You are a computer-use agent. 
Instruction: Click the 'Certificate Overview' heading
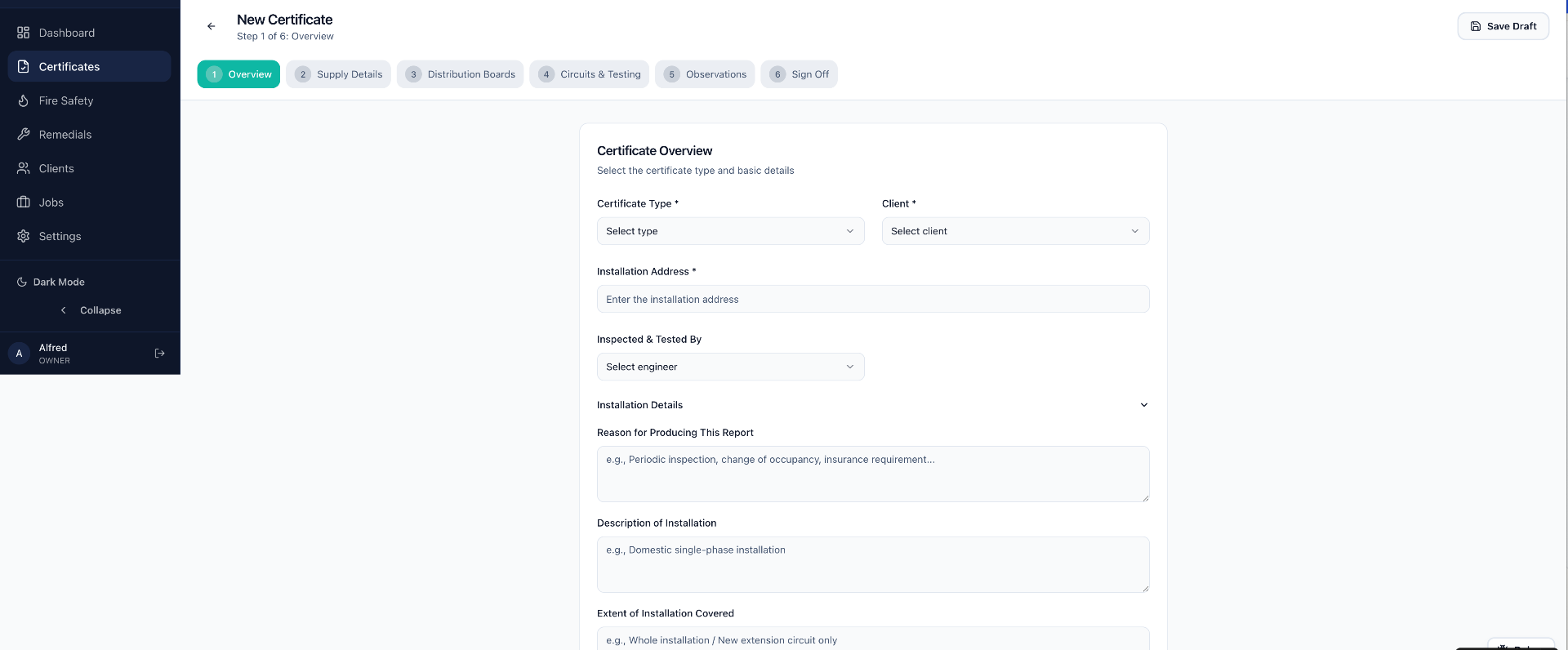(x=654, y=151)
